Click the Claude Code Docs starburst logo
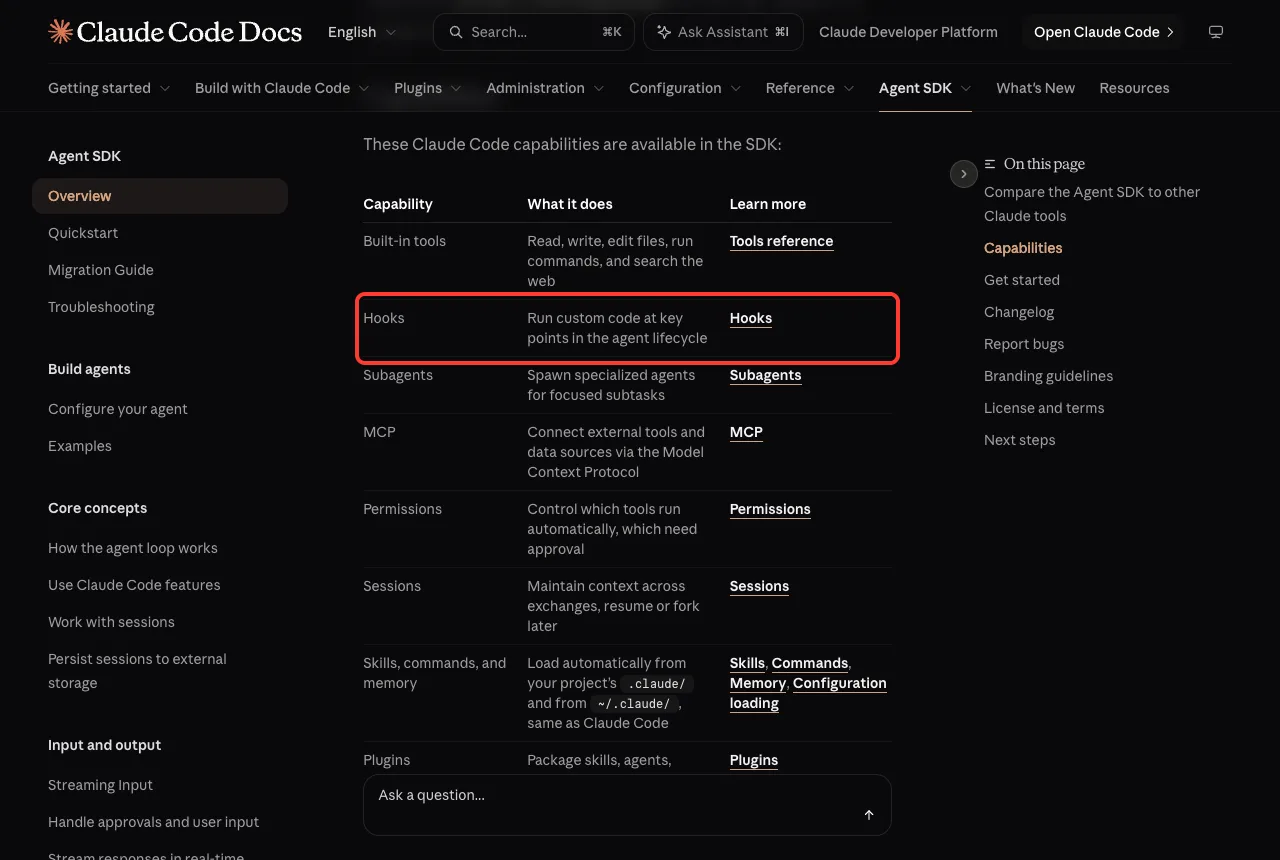The image size is (1280, 860). pos(60,32)
